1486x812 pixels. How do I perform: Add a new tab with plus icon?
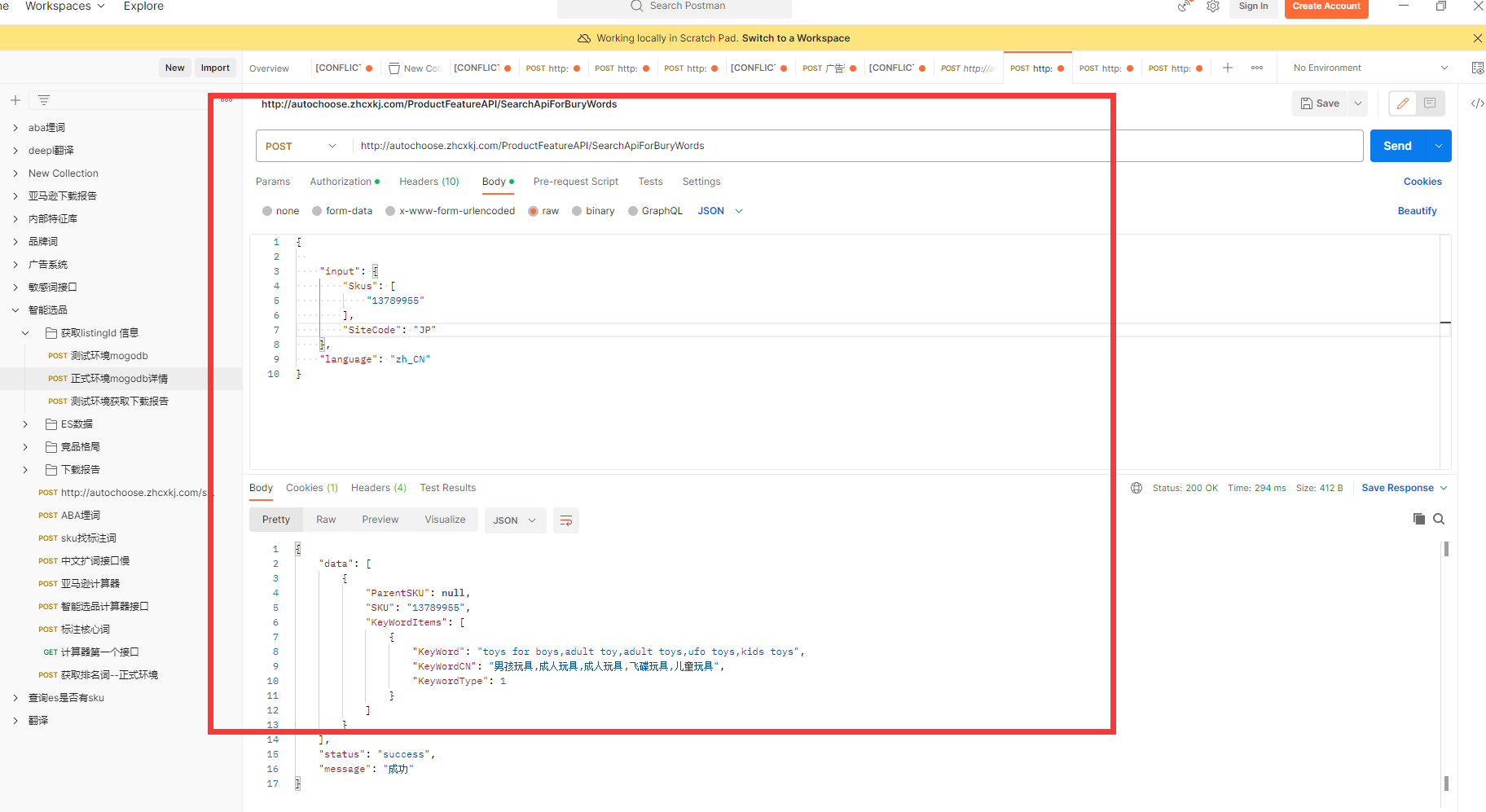click(x=1228, y=68)
